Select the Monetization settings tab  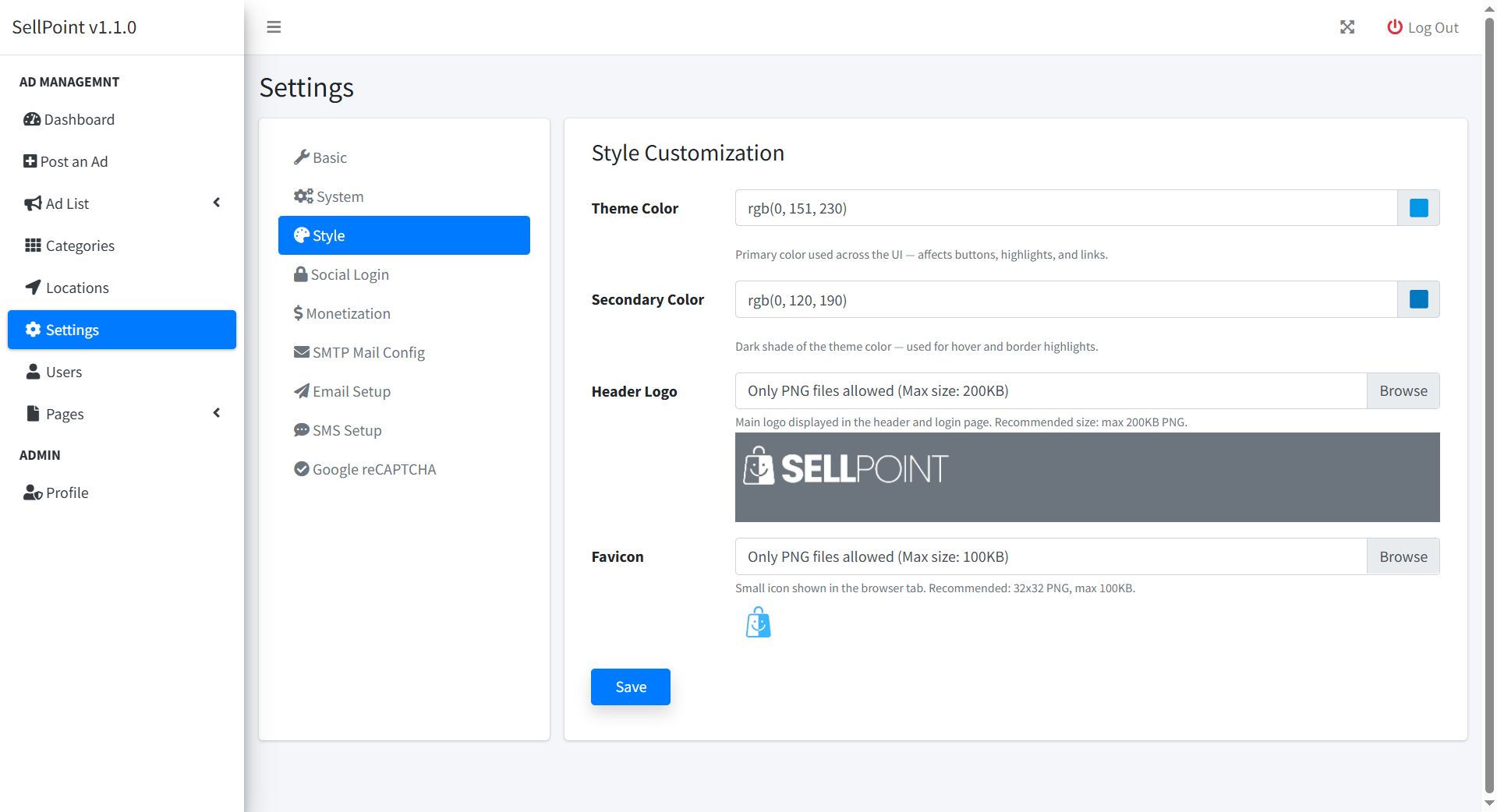348,313
